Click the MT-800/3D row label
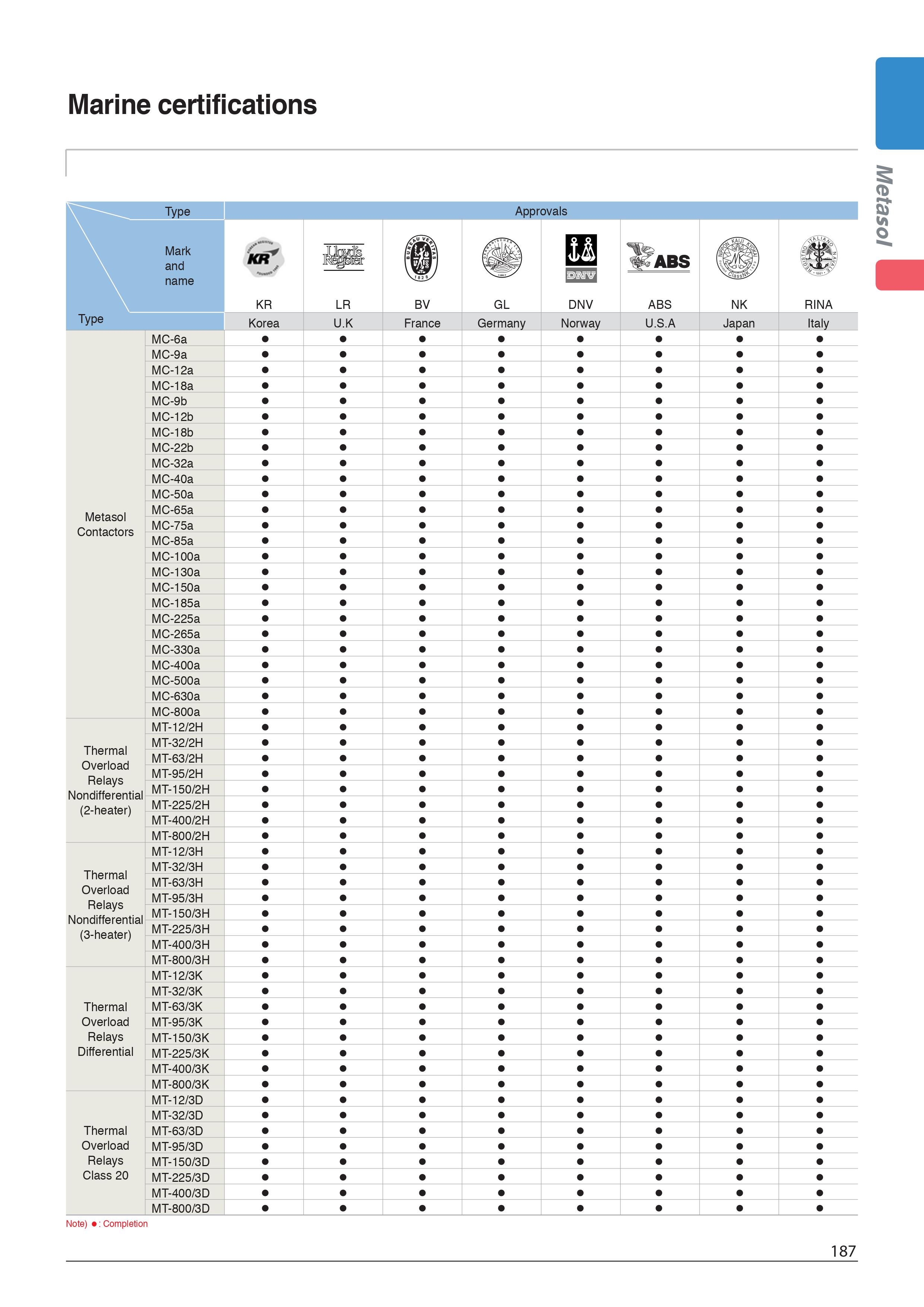The width and height of the screenshot is (924, 1307). 180,1209
